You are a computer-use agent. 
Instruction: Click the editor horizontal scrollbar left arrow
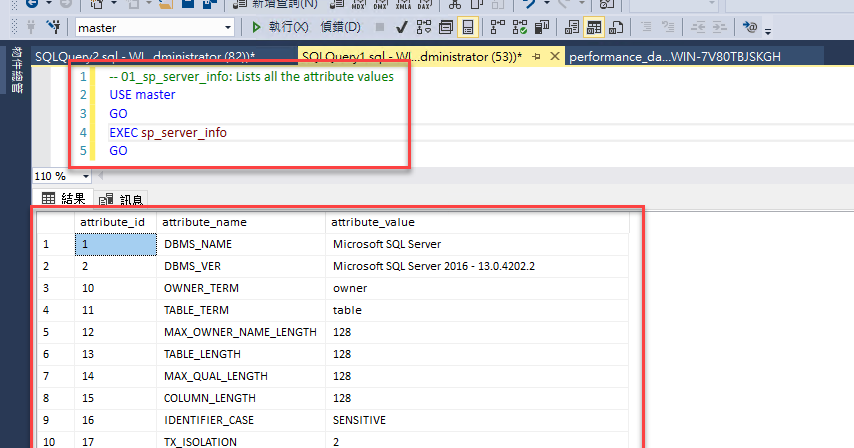tap(100, 176)
